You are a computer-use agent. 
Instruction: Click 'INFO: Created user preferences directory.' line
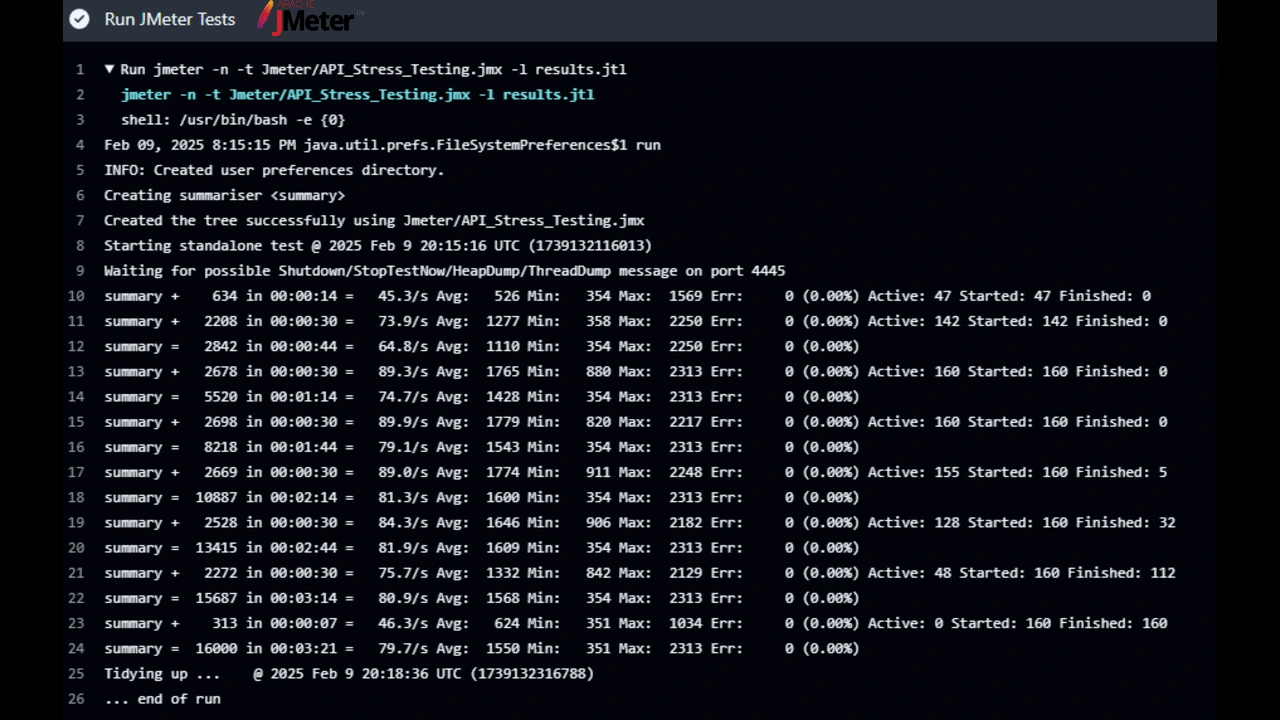(x=274, y=170)
